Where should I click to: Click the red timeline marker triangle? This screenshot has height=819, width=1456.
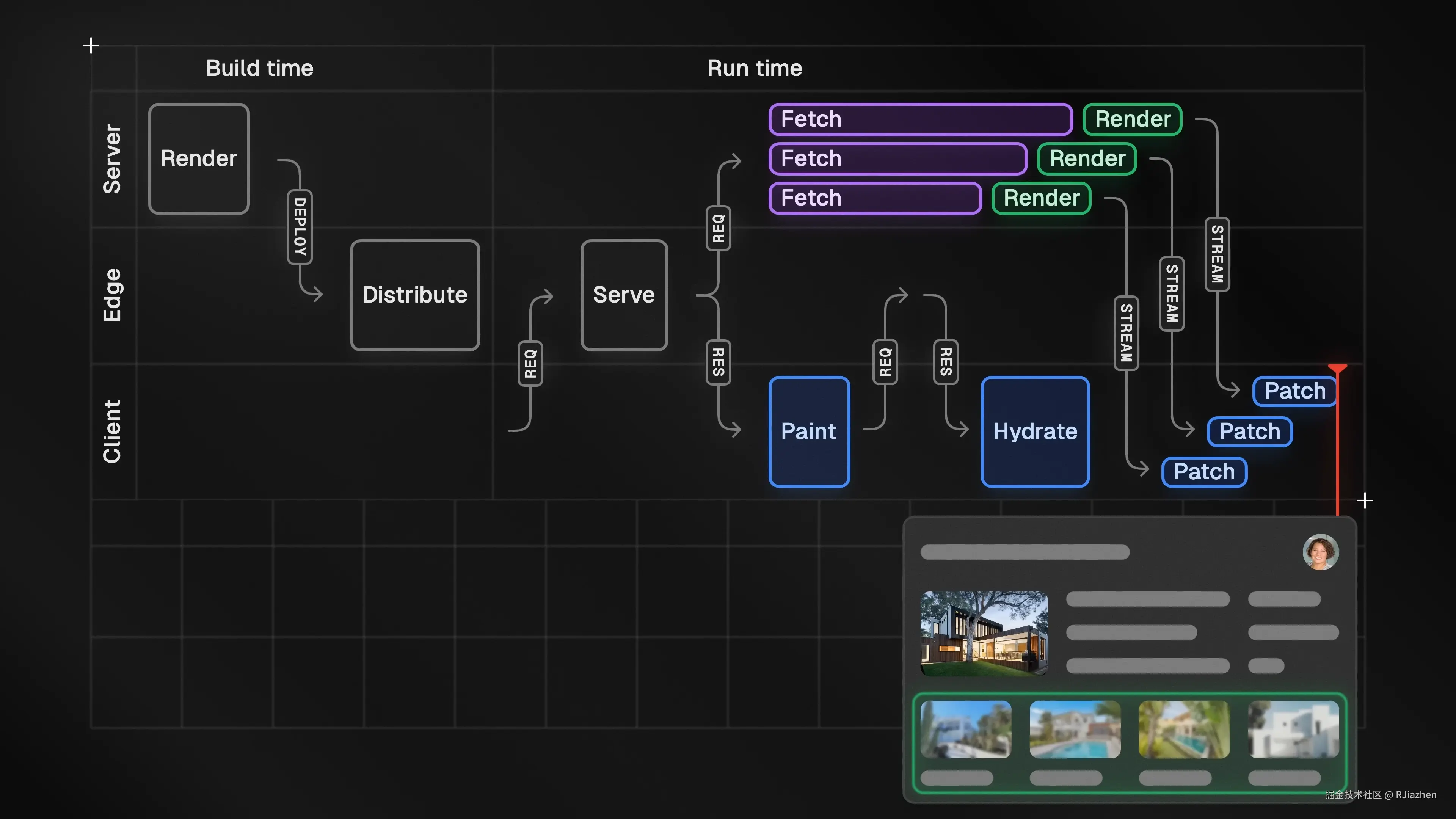[x=1337, y=369]
